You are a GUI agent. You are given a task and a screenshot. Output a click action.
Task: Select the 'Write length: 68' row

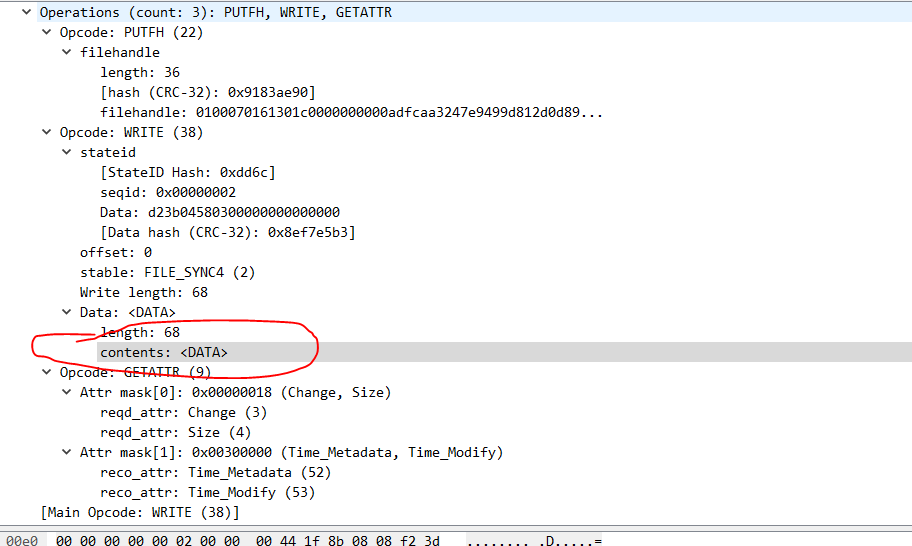tap(144, 292)
